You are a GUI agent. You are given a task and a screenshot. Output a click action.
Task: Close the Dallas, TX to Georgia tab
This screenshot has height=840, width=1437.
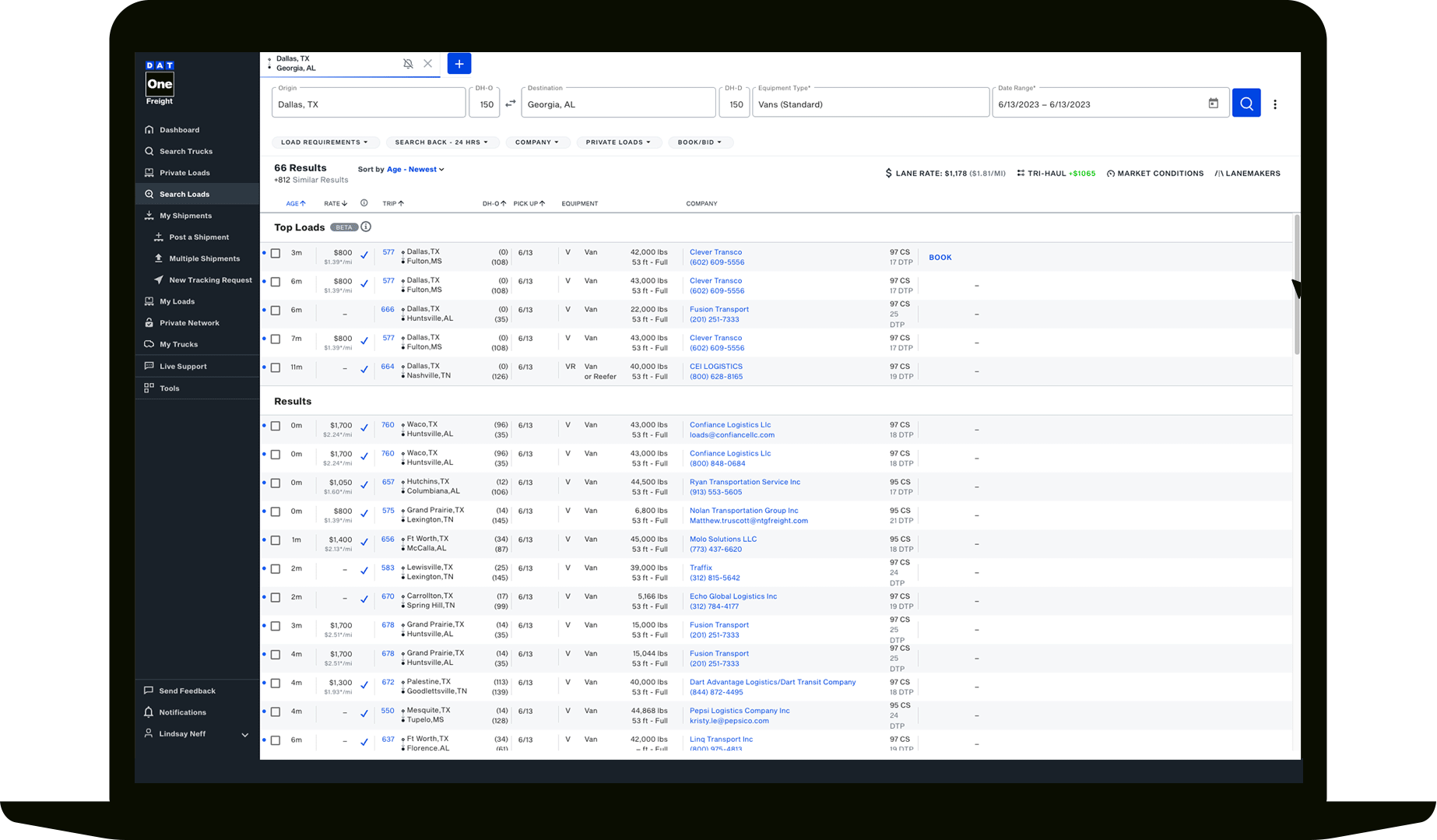[428, 64]
